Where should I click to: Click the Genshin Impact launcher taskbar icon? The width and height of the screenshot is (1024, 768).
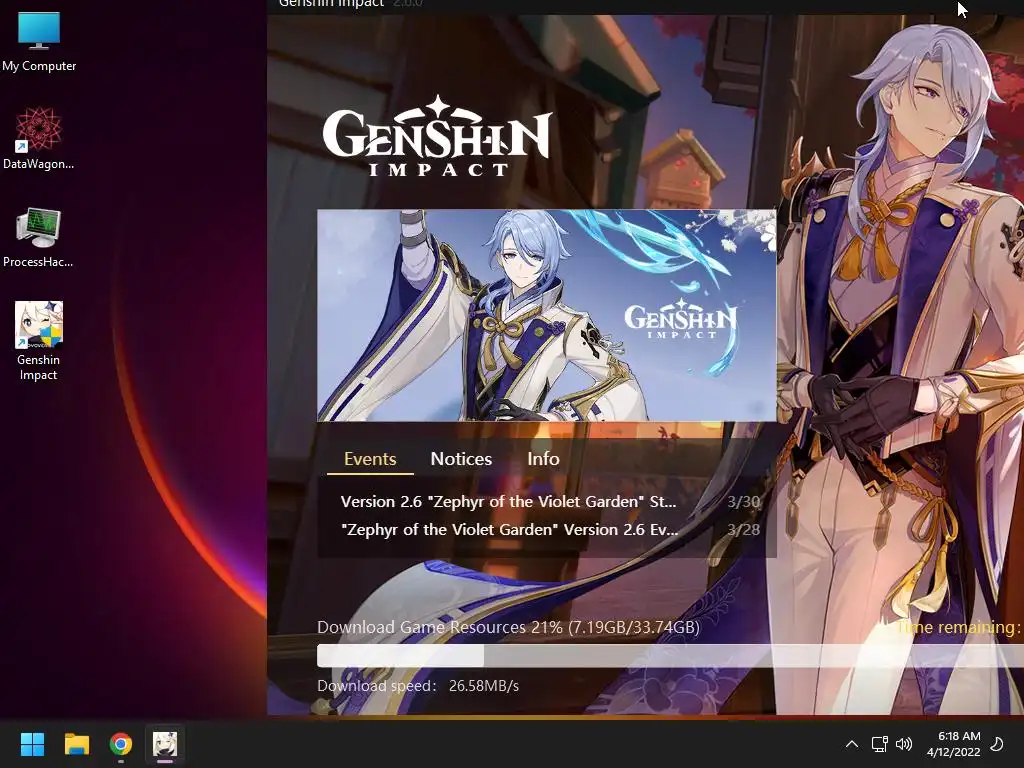click(165, 744)
